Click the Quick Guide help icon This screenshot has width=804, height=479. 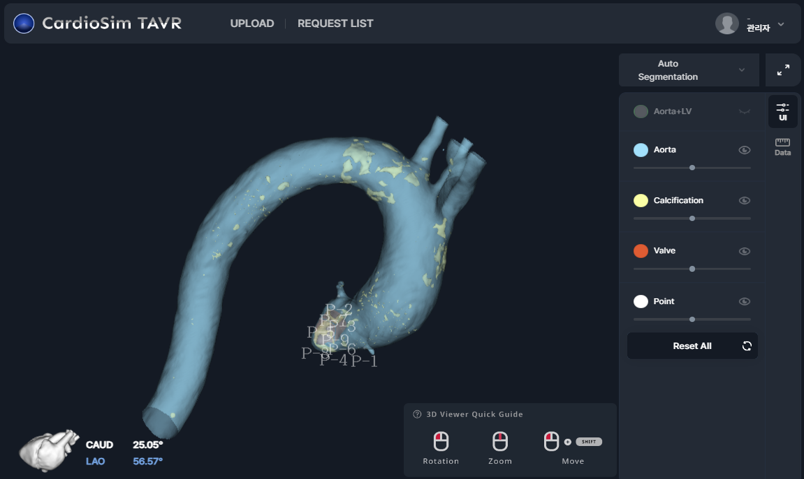(417, 414)
